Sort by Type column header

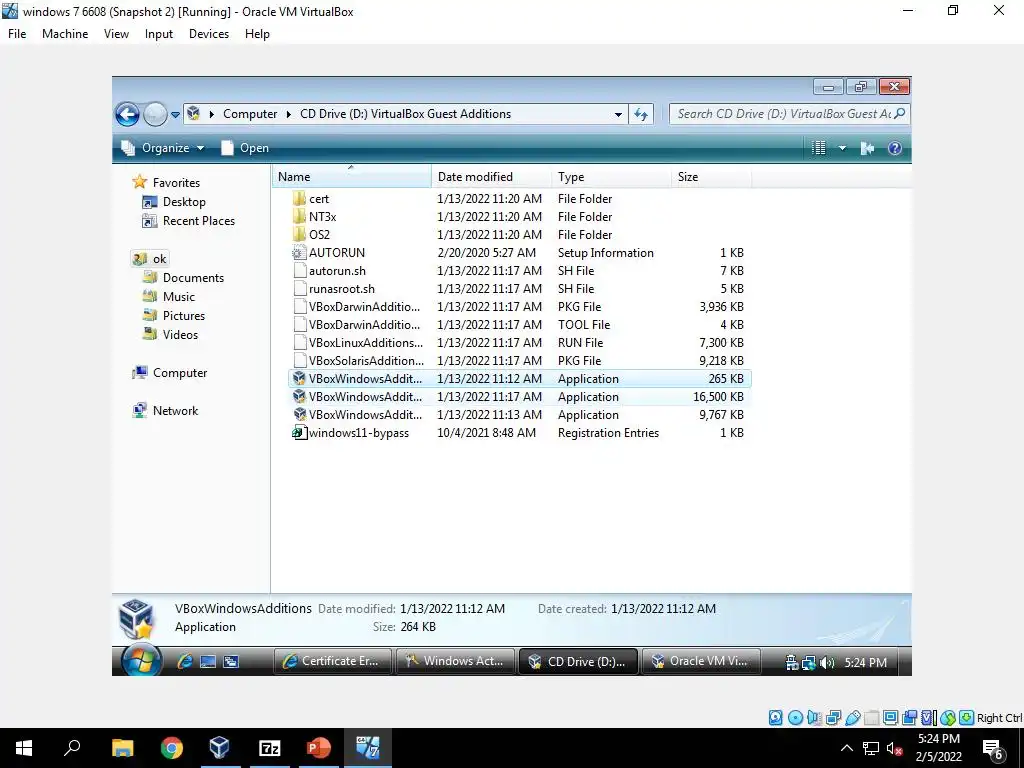(x=611, y=177)
